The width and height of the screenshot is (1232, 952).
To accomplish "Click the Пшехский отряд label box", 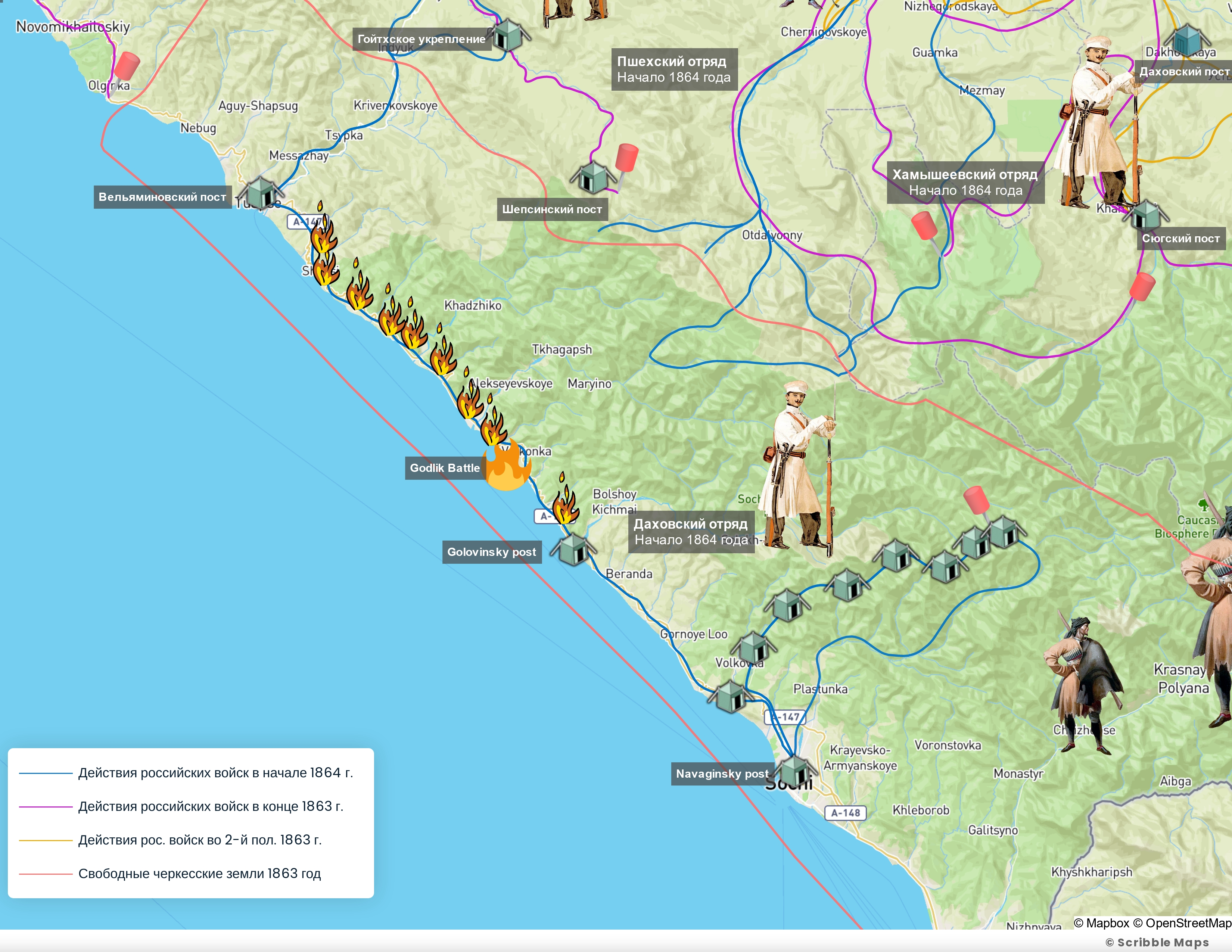I will 674,69.
